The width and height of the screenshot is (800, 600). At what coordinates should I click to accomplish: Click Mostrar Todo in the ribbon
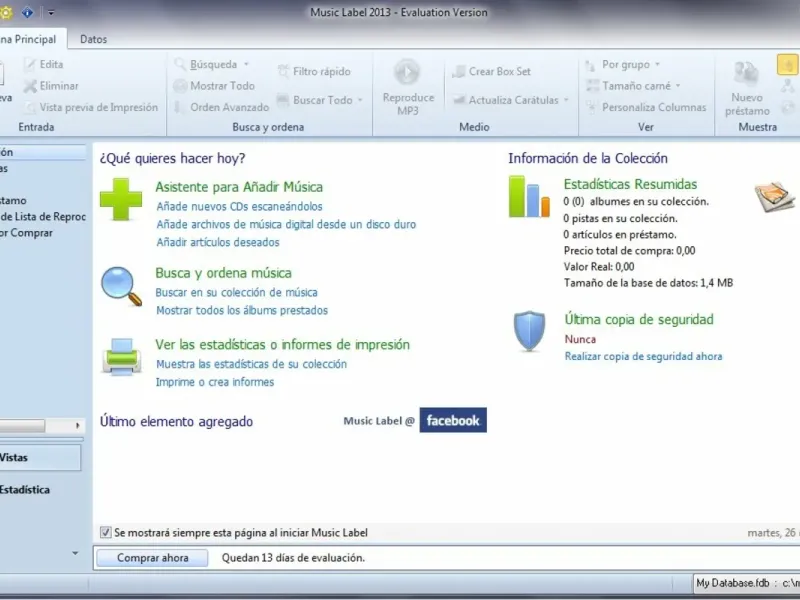point(214,86)
